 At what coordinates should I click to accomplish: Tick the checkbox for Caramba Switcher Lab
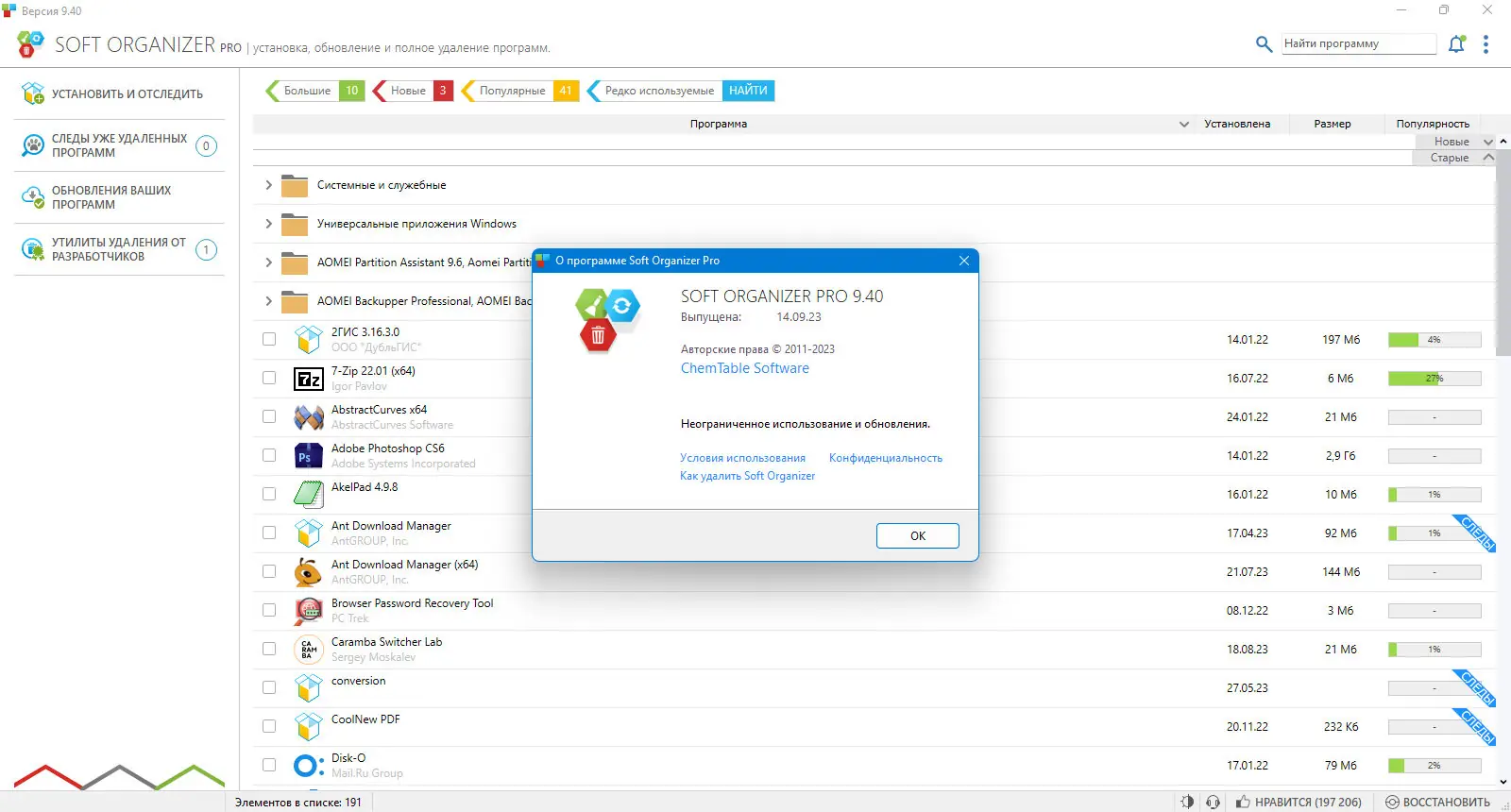(269, 649)
